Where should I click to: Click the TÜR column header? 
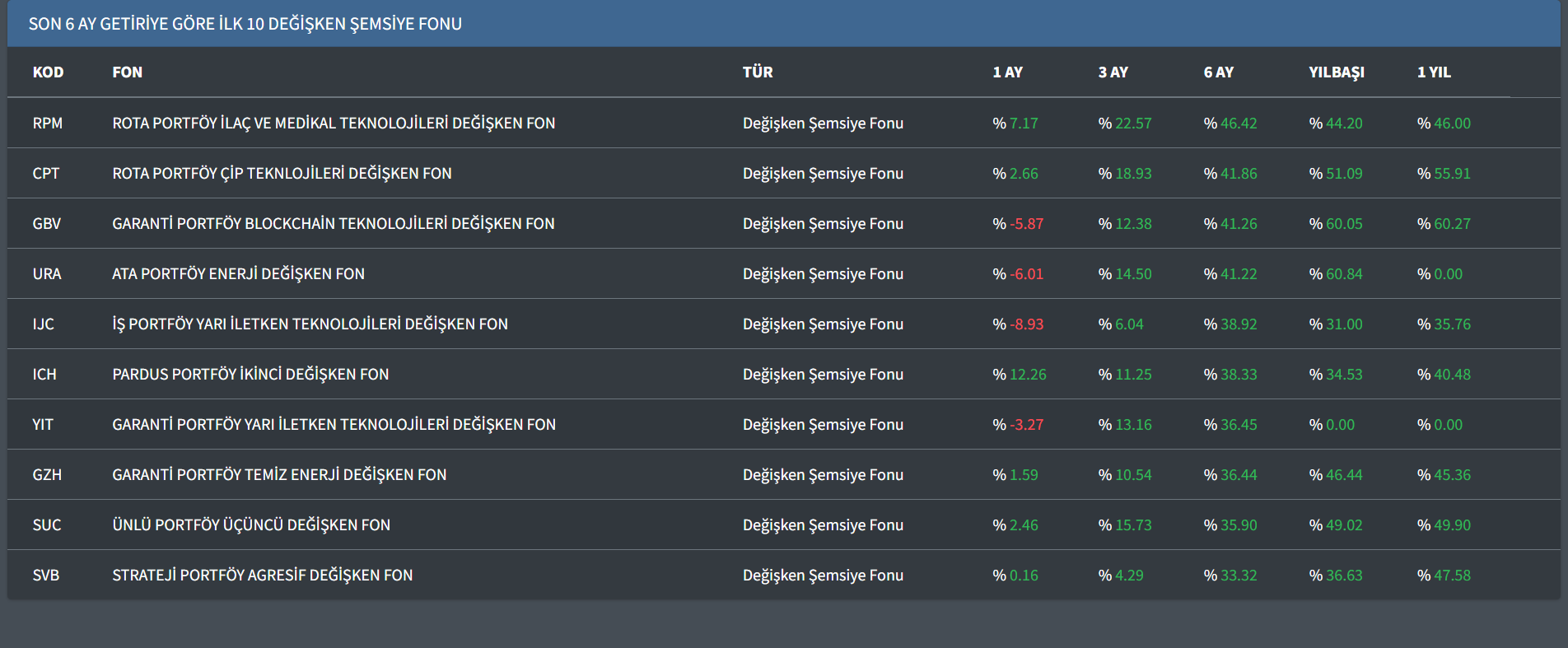pos(757,72)
